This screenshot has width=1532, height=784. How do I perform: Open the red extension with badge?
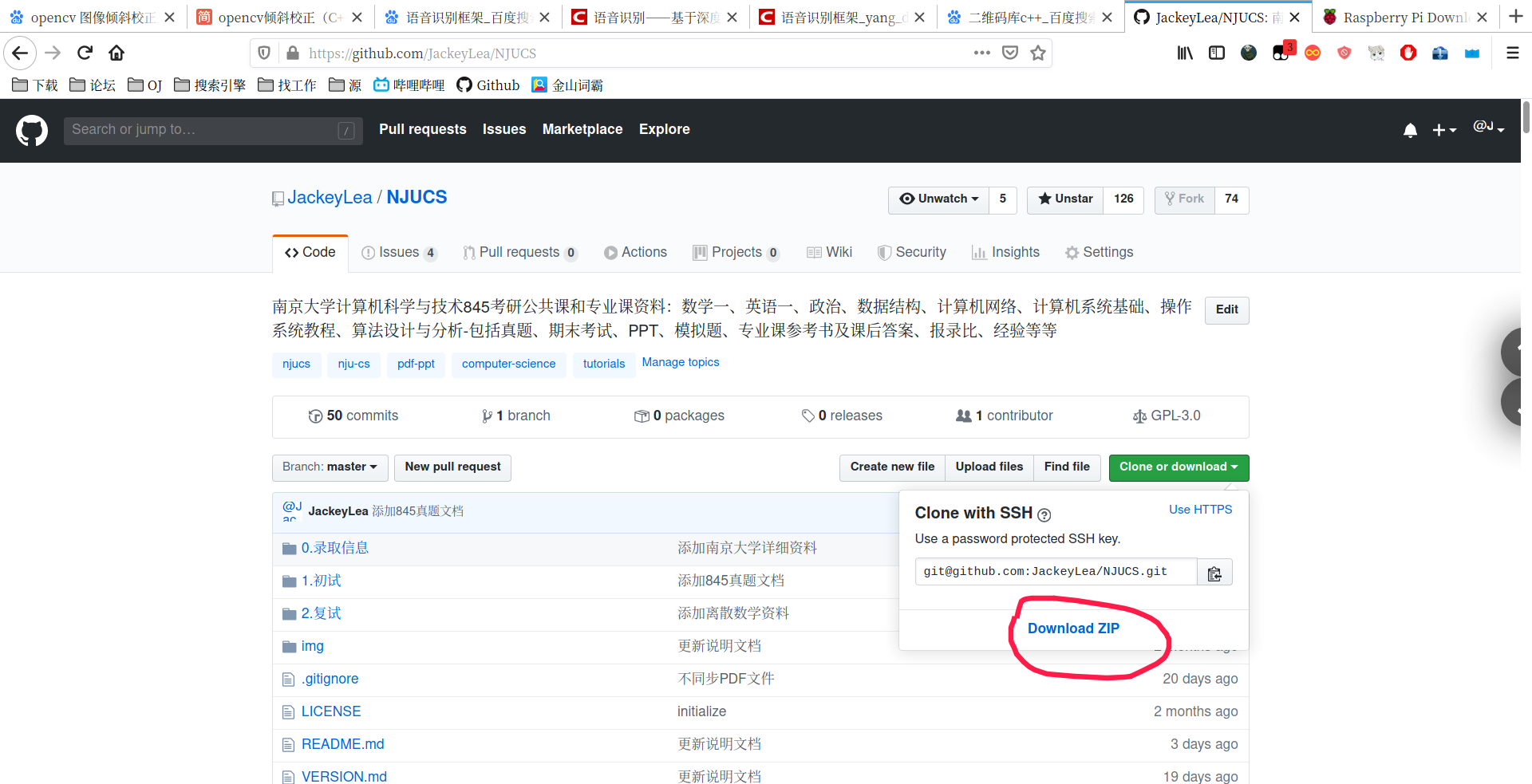click(x=1281, y=52)
